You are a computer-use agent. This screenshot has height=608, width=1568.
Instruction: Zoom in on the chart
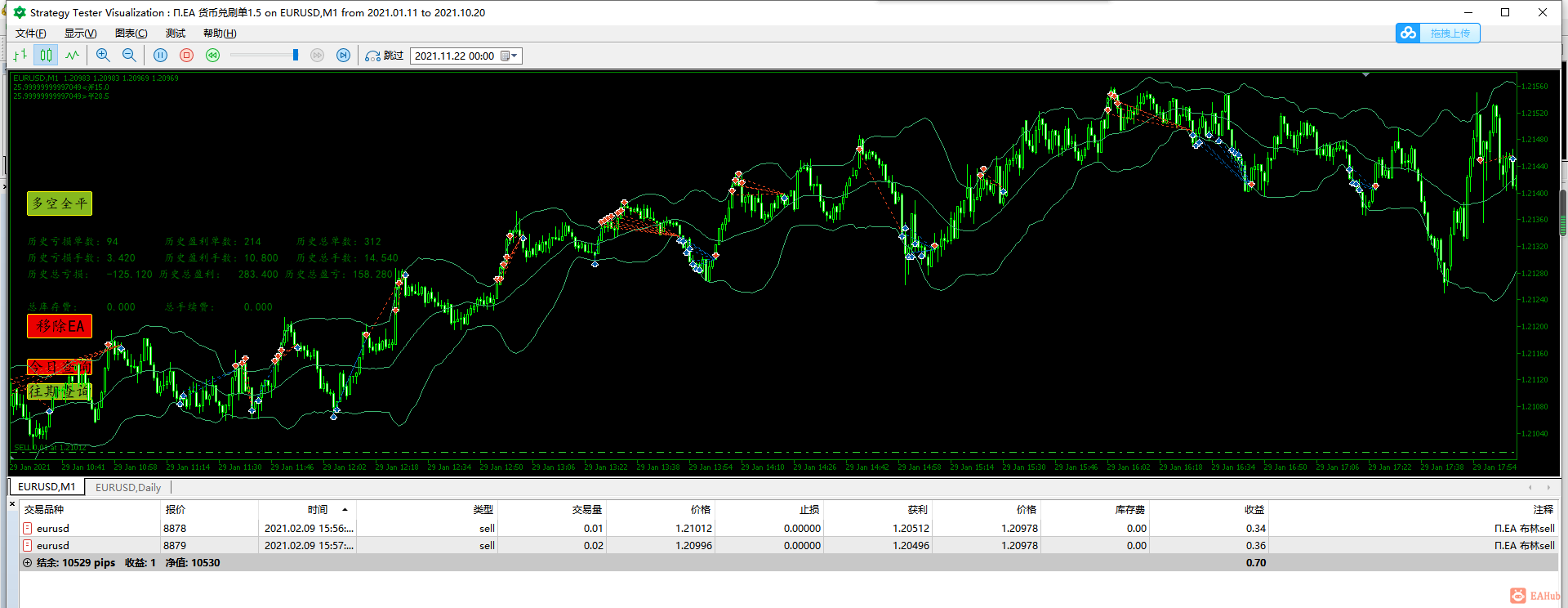point(103,56)
